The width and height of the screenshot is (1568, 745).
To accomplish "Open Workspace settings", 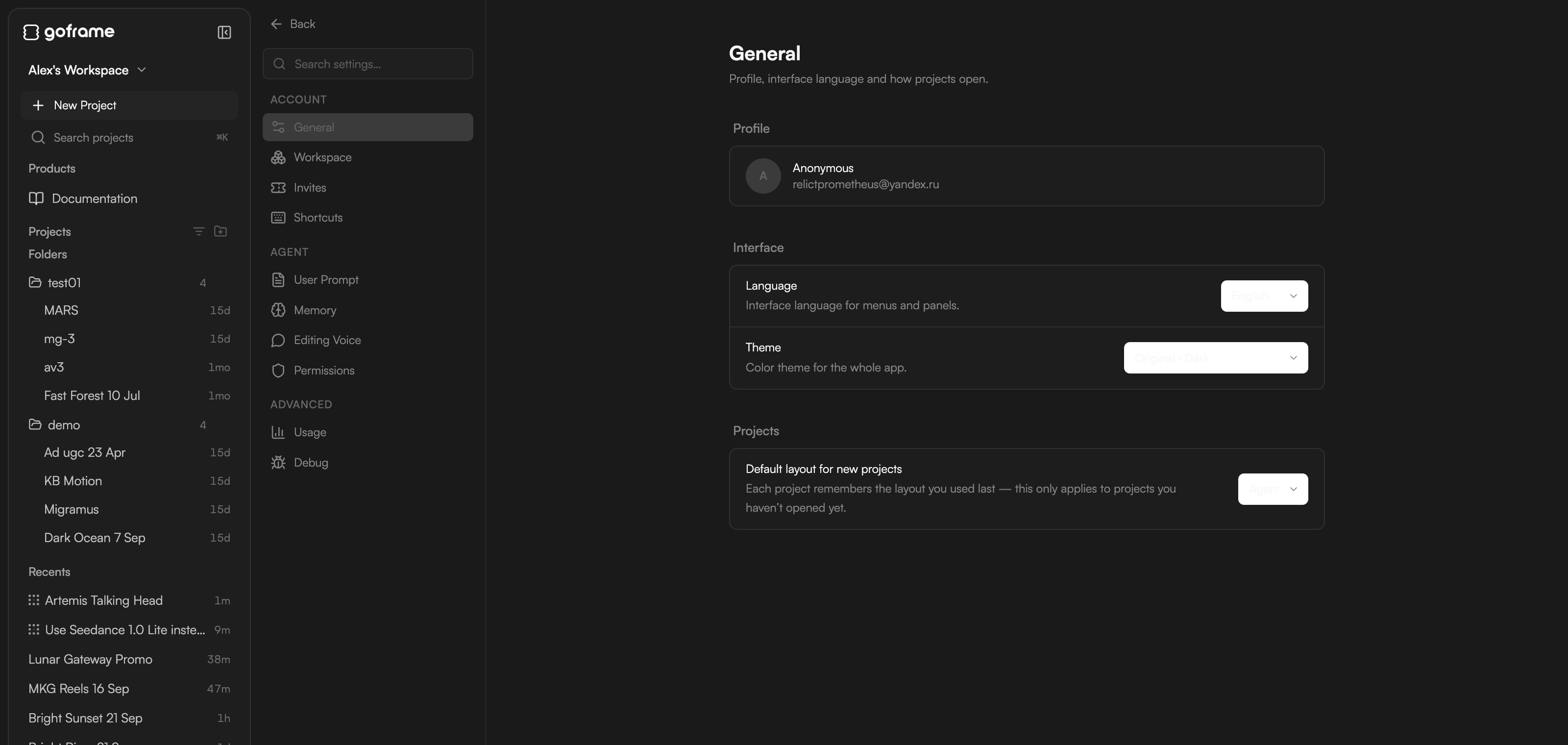I will pyautogui.click(x=367, y=157).
